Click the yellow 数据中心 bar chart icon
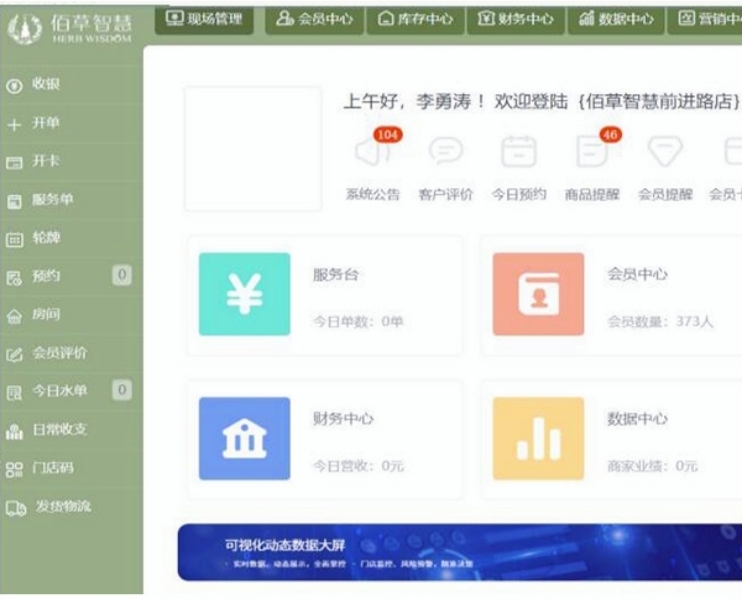This screenshot has height=600, width=742. coord(538,439)
